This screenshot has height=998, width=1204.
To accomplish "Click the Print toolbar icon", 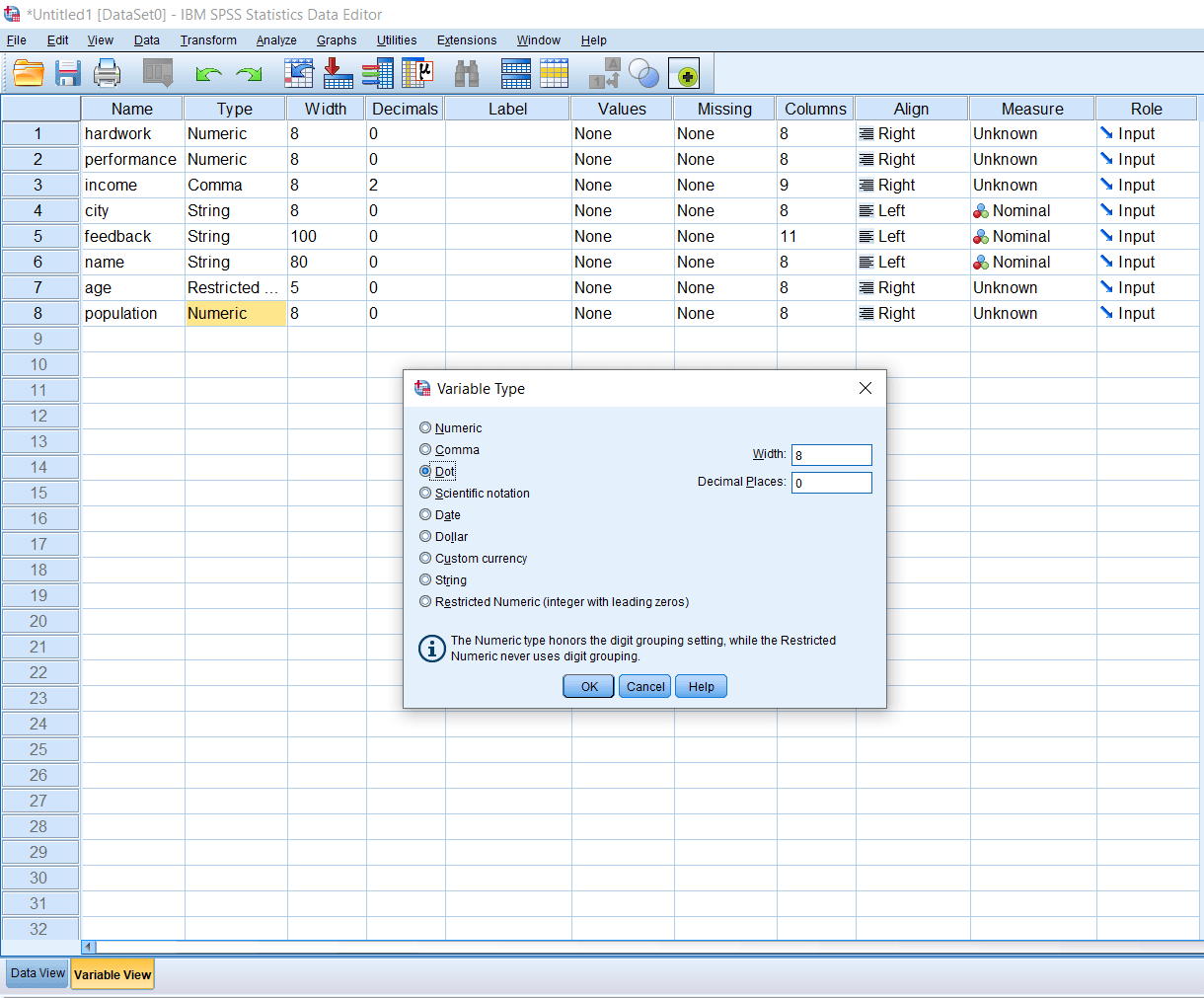I will [x=107, y=74].
